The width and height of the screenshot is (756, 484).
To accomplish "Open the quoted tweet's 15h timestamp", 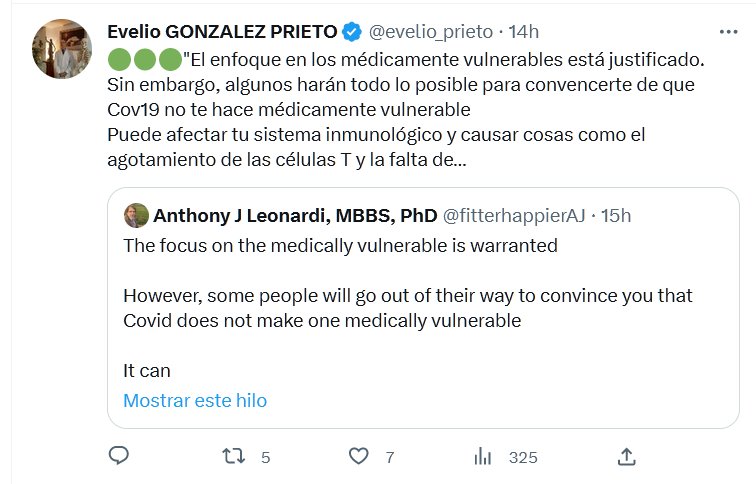I will click(615, 215).
